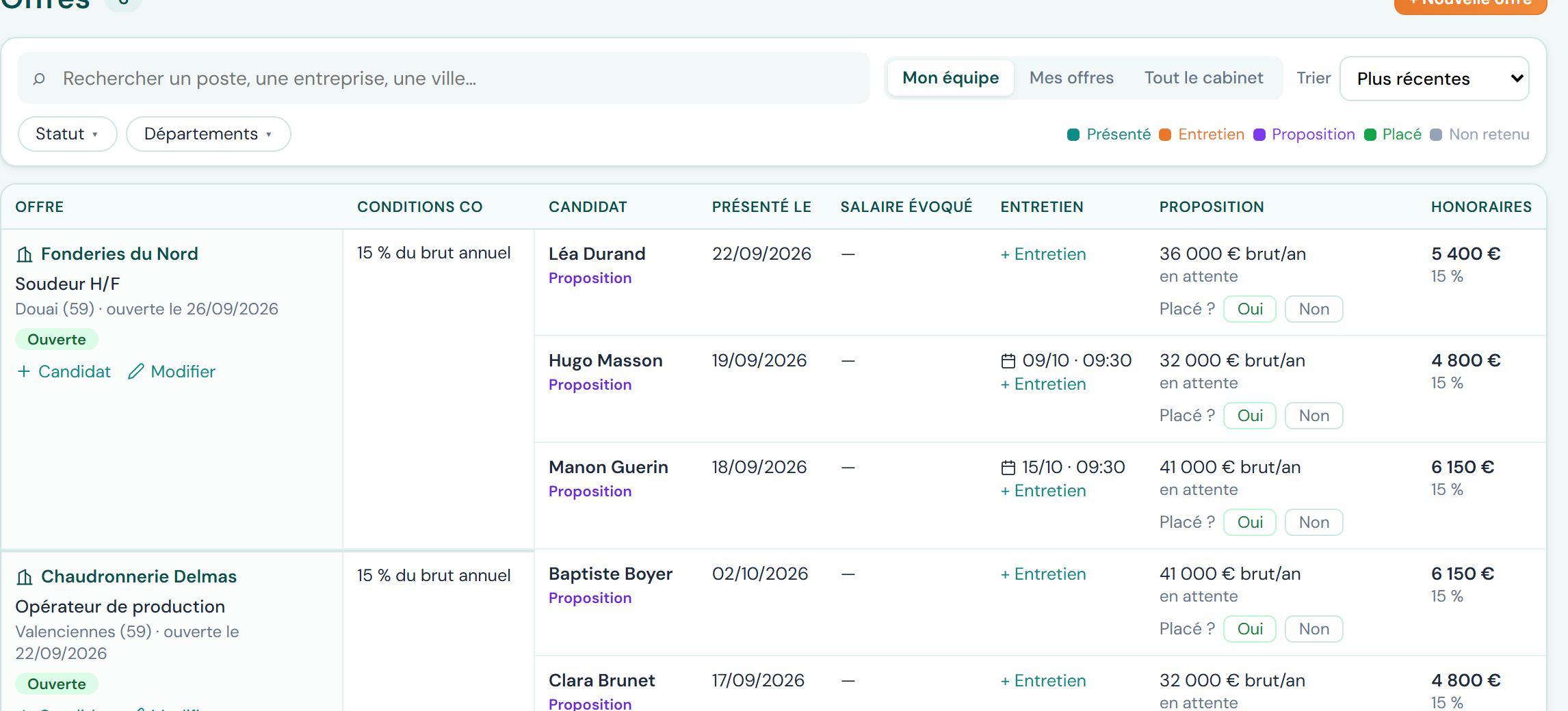The height and width of the screenshot is (711, 1568).
Task: Click the Chaudronnerie Delmas building icon
Action: [x=25, y=577]
